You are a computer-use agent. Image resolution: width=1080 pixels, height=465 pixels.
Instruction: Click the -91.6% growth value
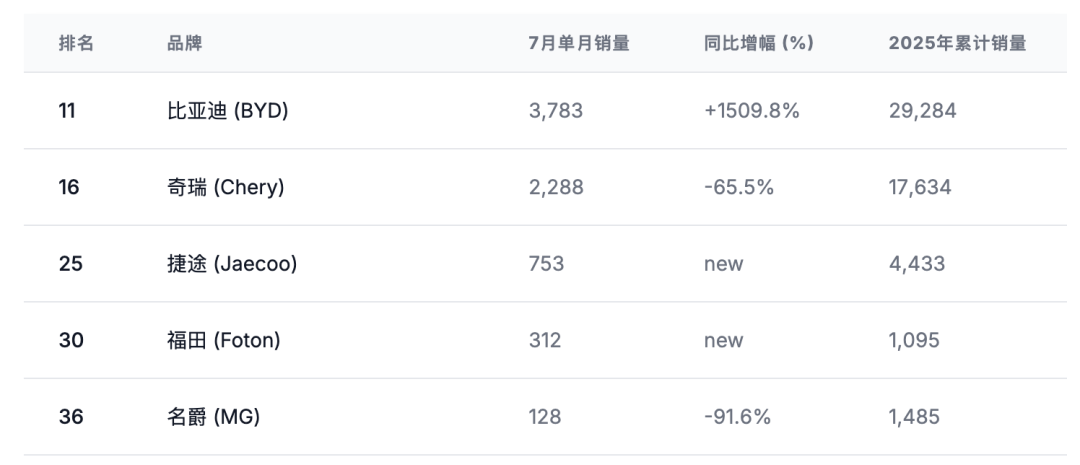coord(738,417)
